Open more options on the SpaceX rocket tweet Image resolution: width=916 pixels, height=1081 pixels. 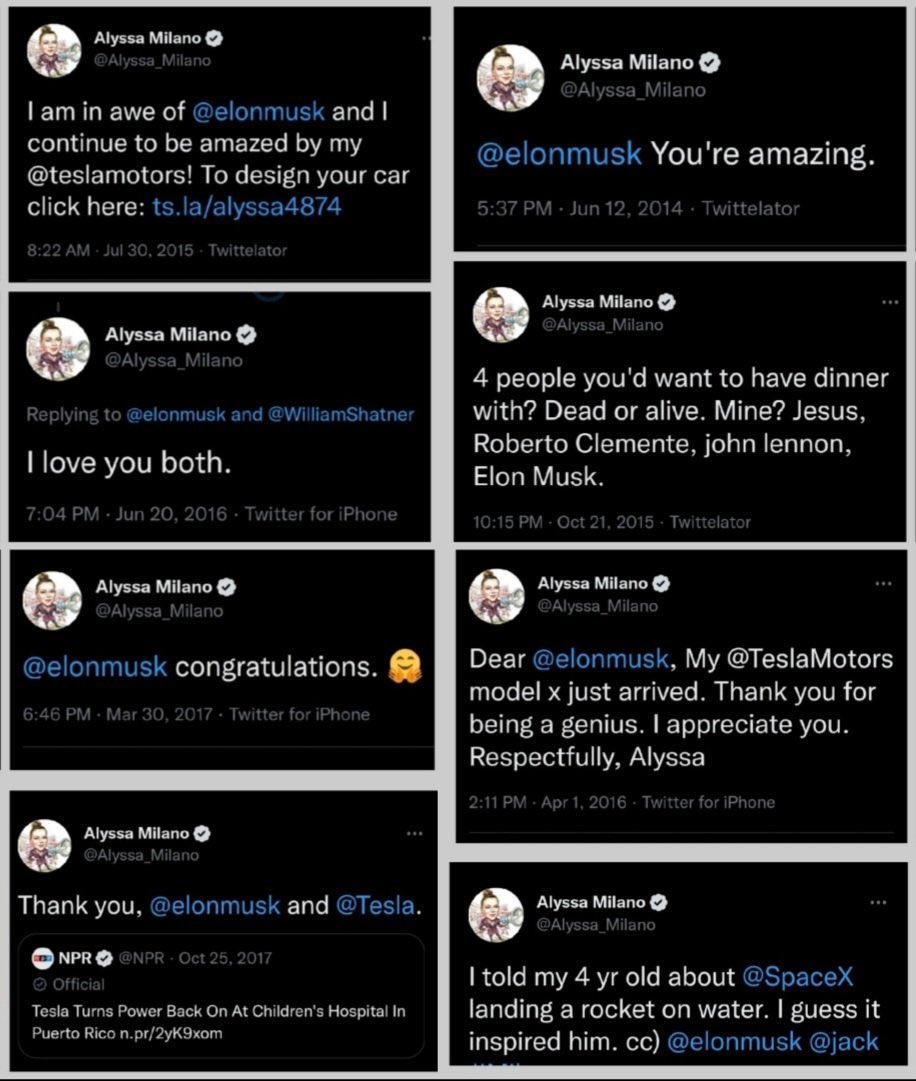click(877, 902)
